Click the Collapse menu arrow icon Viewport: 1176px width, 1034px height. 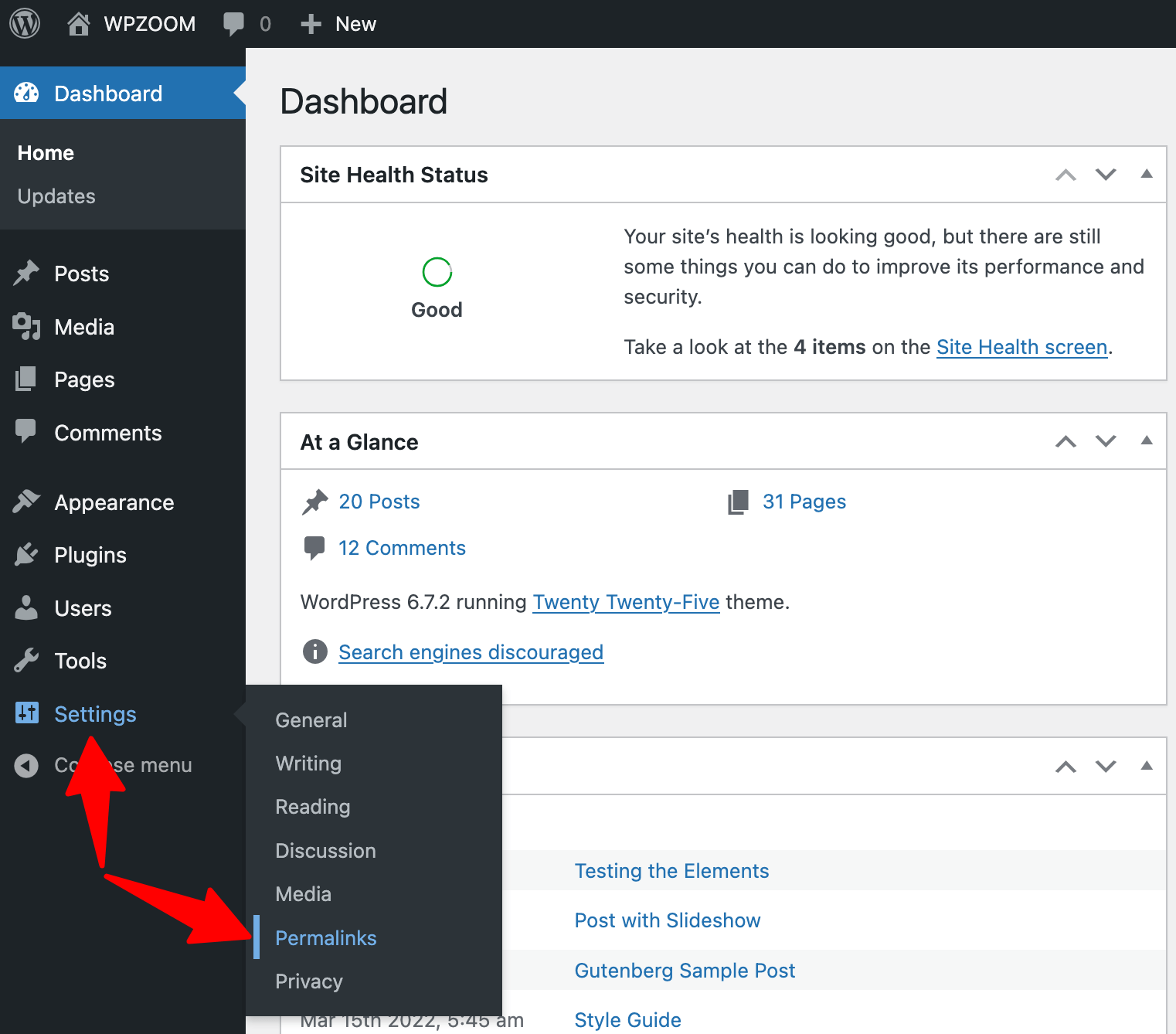point(26,765)
